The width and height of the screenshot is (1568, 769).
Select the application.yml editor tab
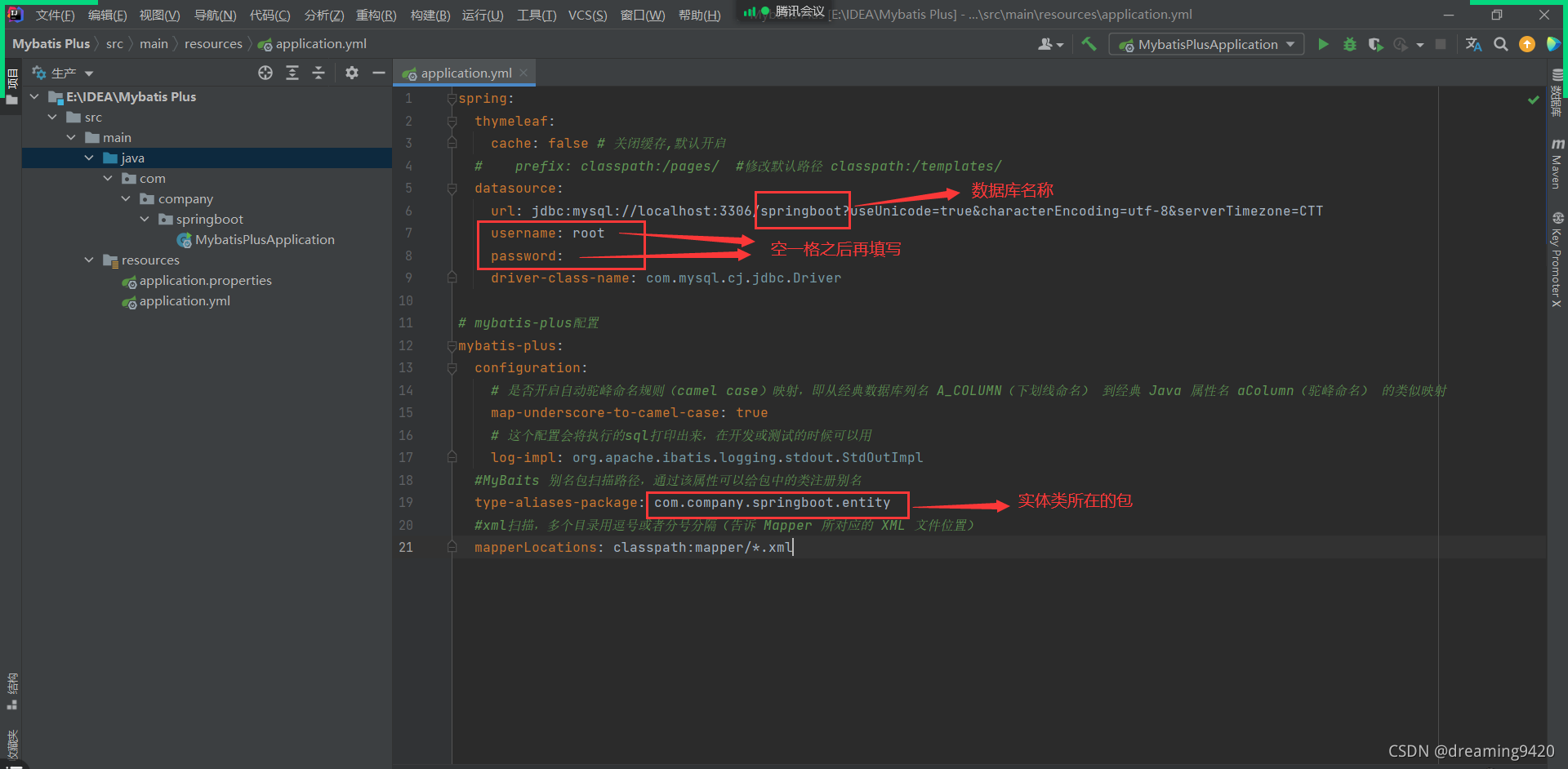pyautogui.click(x=462, y=72)
